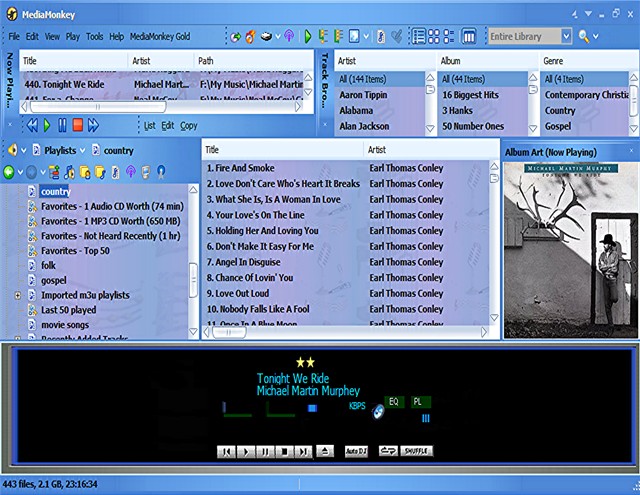Open the File menu

(x=14, y=36)
